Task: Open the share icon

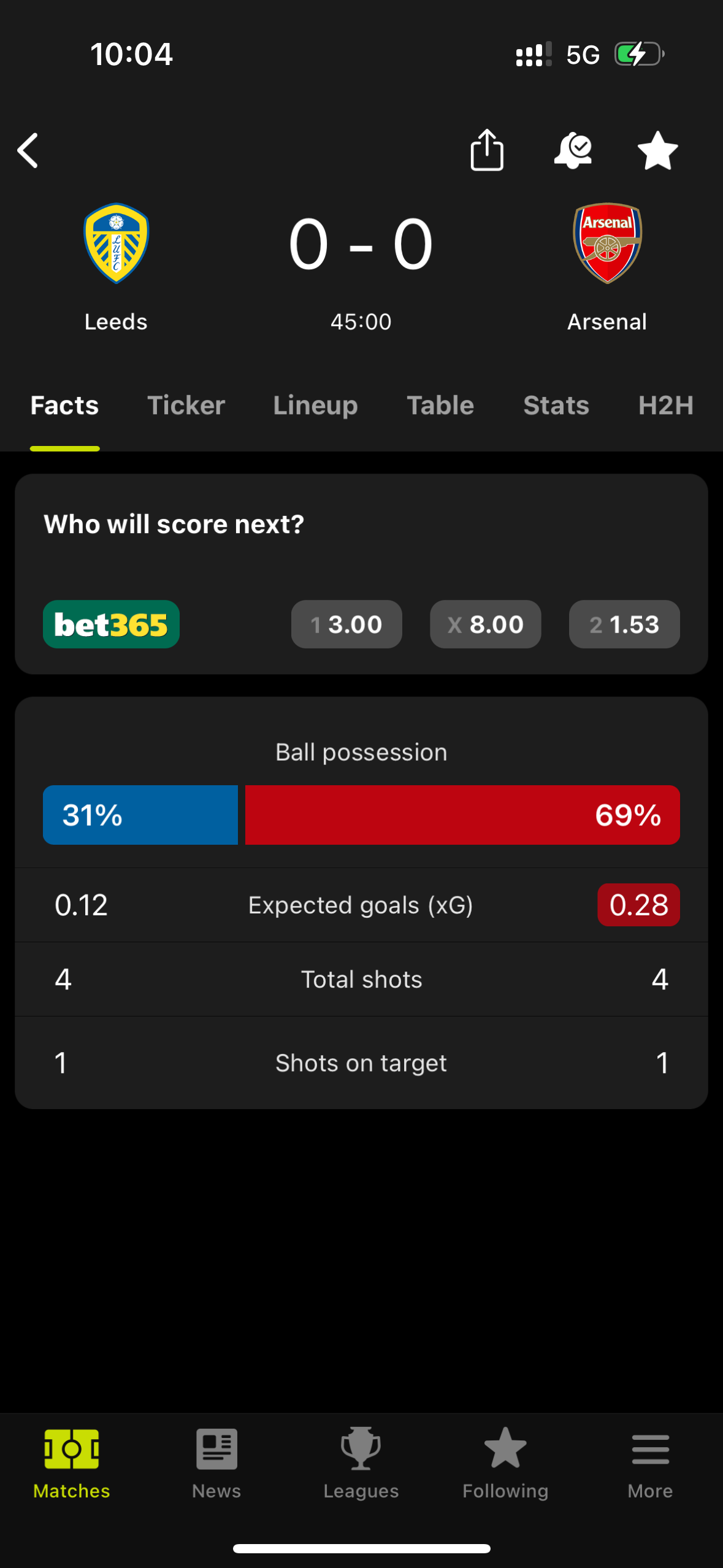Action: point(487,150)
